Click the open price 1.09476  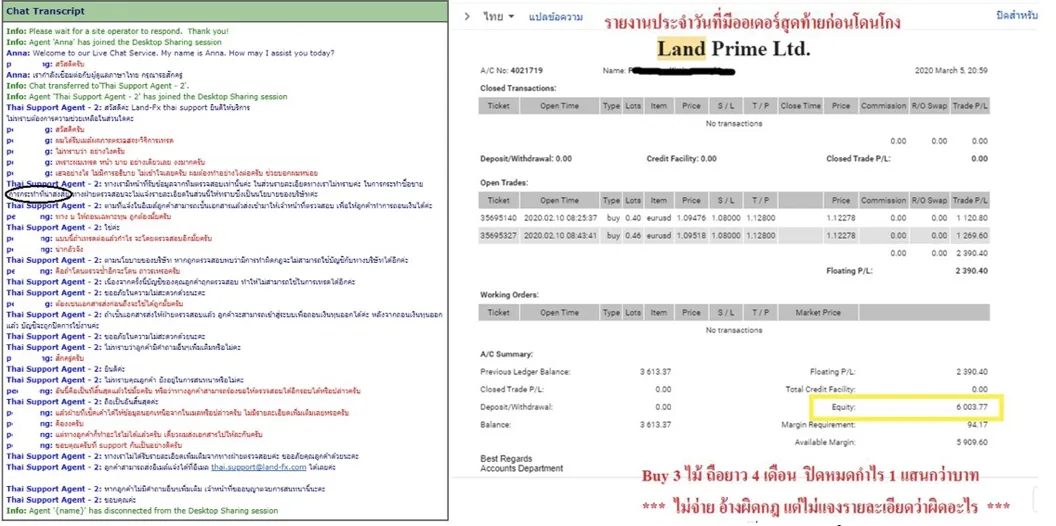tap(691, 218)
